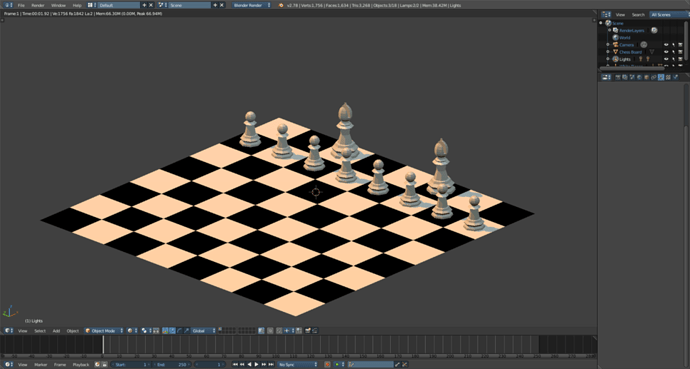
Task: Open the Constraints tab chain icon
Action: (653, 77)
